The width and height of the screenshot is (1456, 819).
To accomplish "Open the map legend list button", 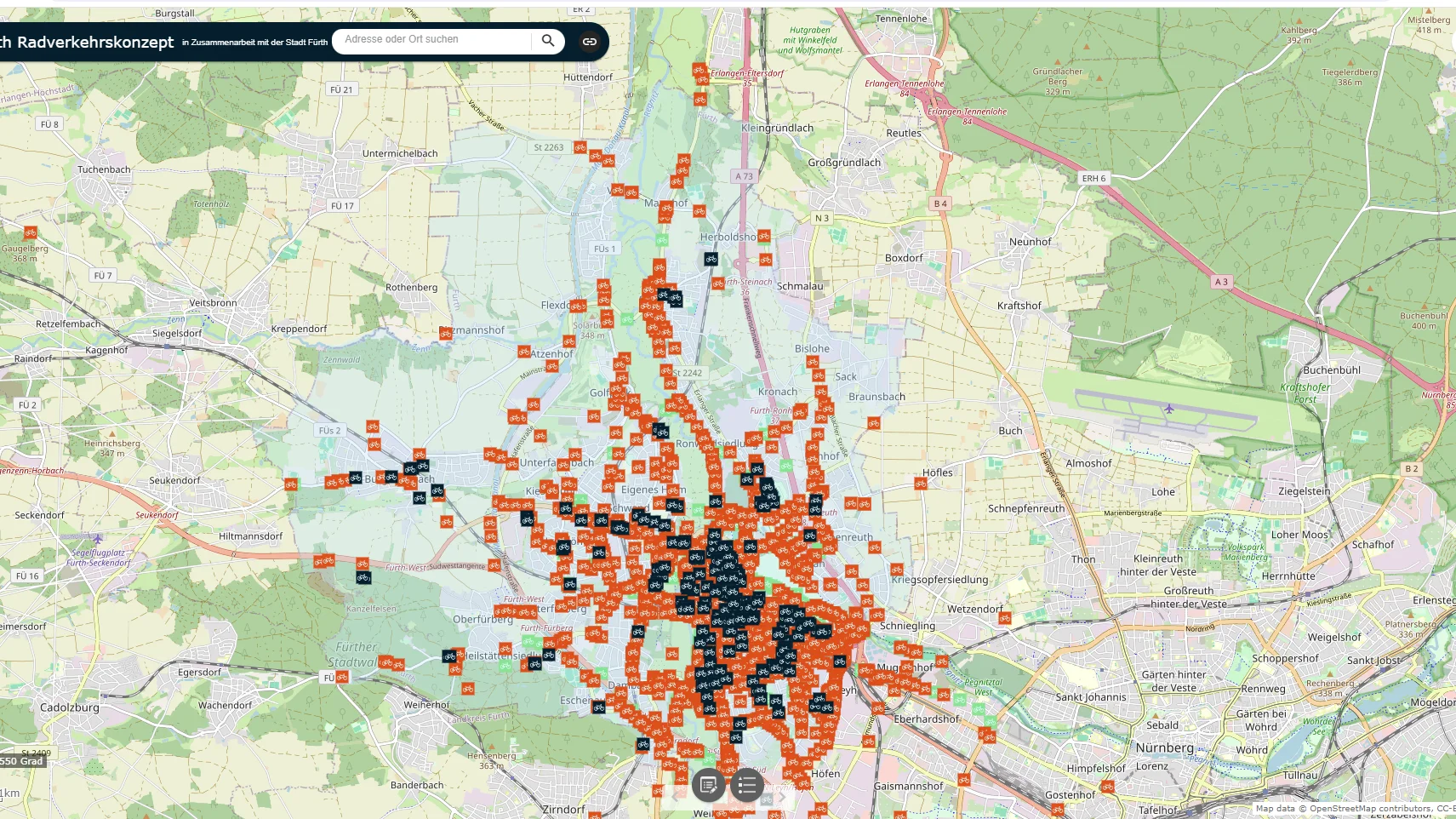I will pos(746,784).
